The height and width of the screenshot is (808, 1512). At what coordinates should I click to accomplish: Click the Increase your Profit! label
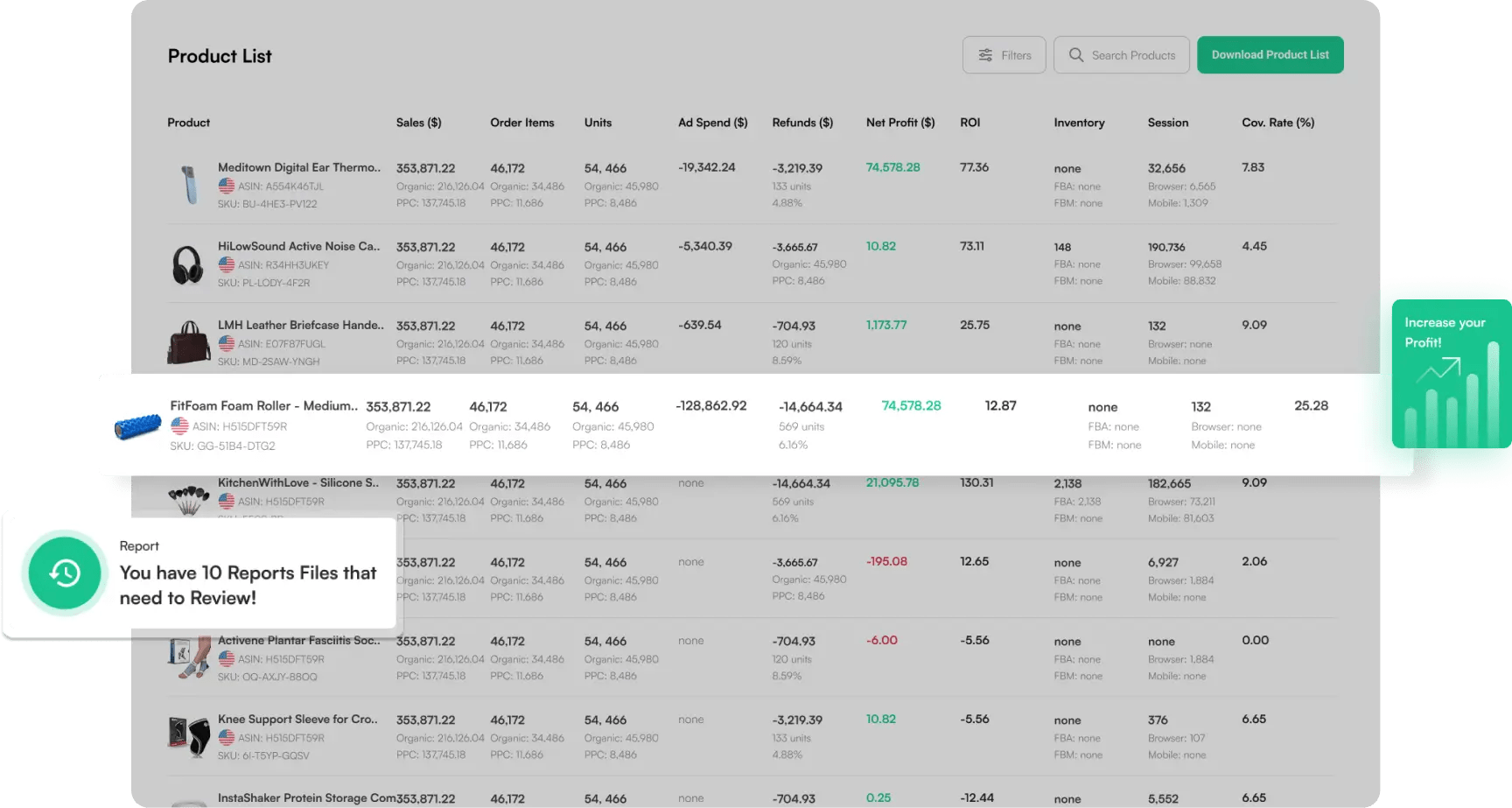(x=1444, y=333)
